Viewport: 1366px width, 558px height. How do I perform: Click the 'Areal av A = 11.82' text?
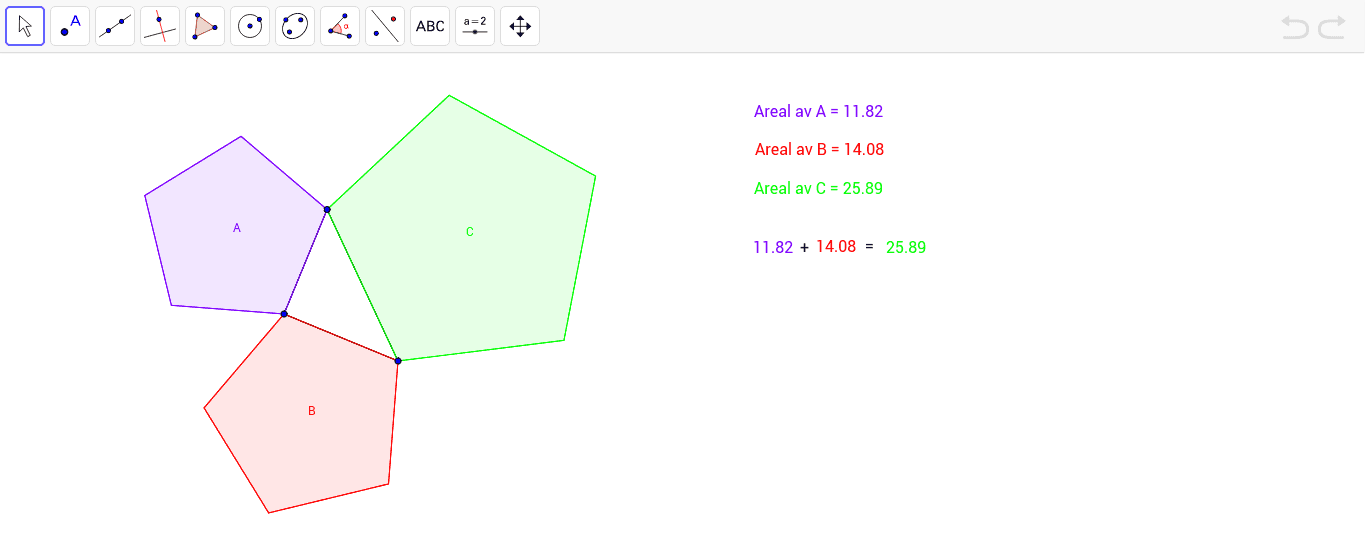click(818, 111)
